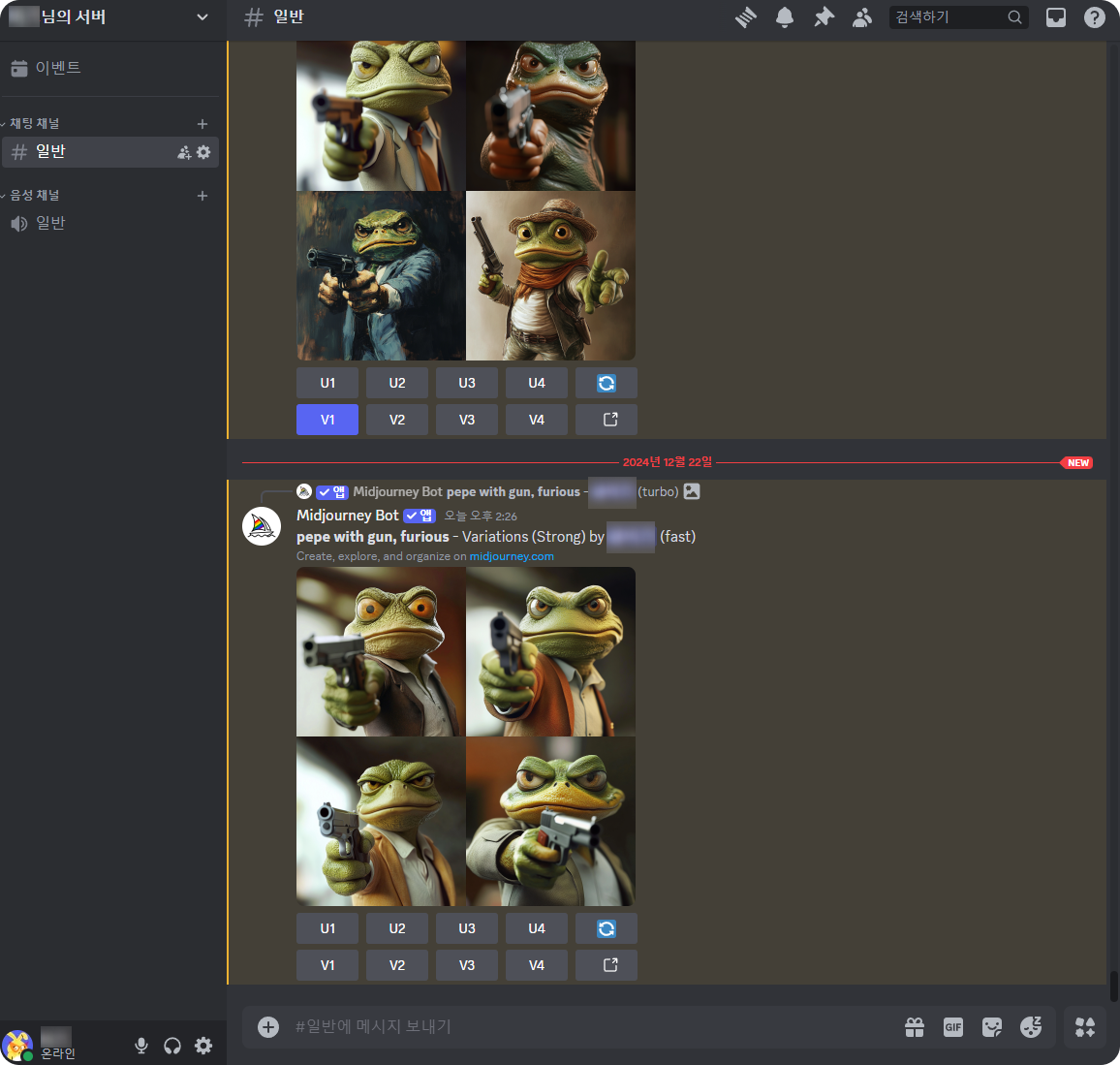The image size is (1120, 1065).
Task: Toggle the microphone mute
Action: pyautogui.click(x=141, y=1046)
